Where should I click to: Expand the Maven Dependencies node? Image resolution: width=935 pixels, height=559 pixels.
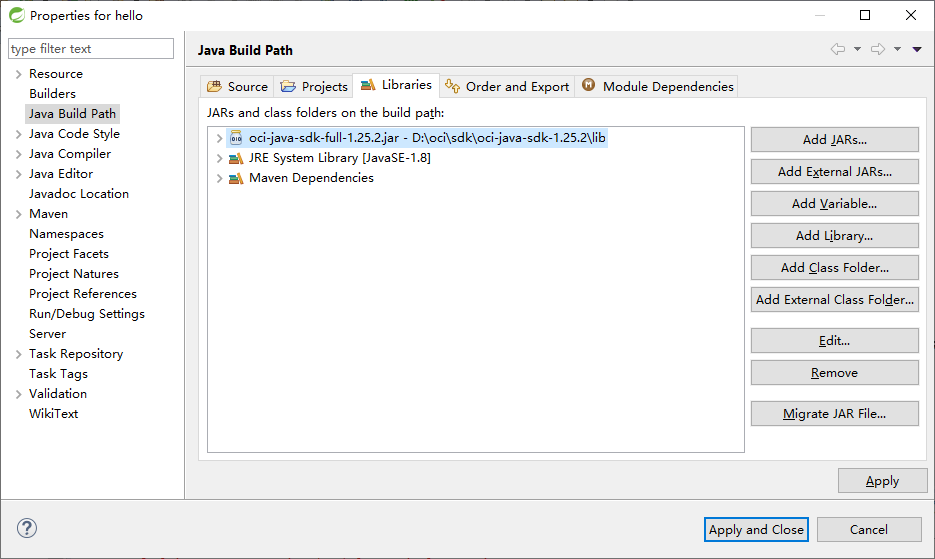(x=219, y=178)
